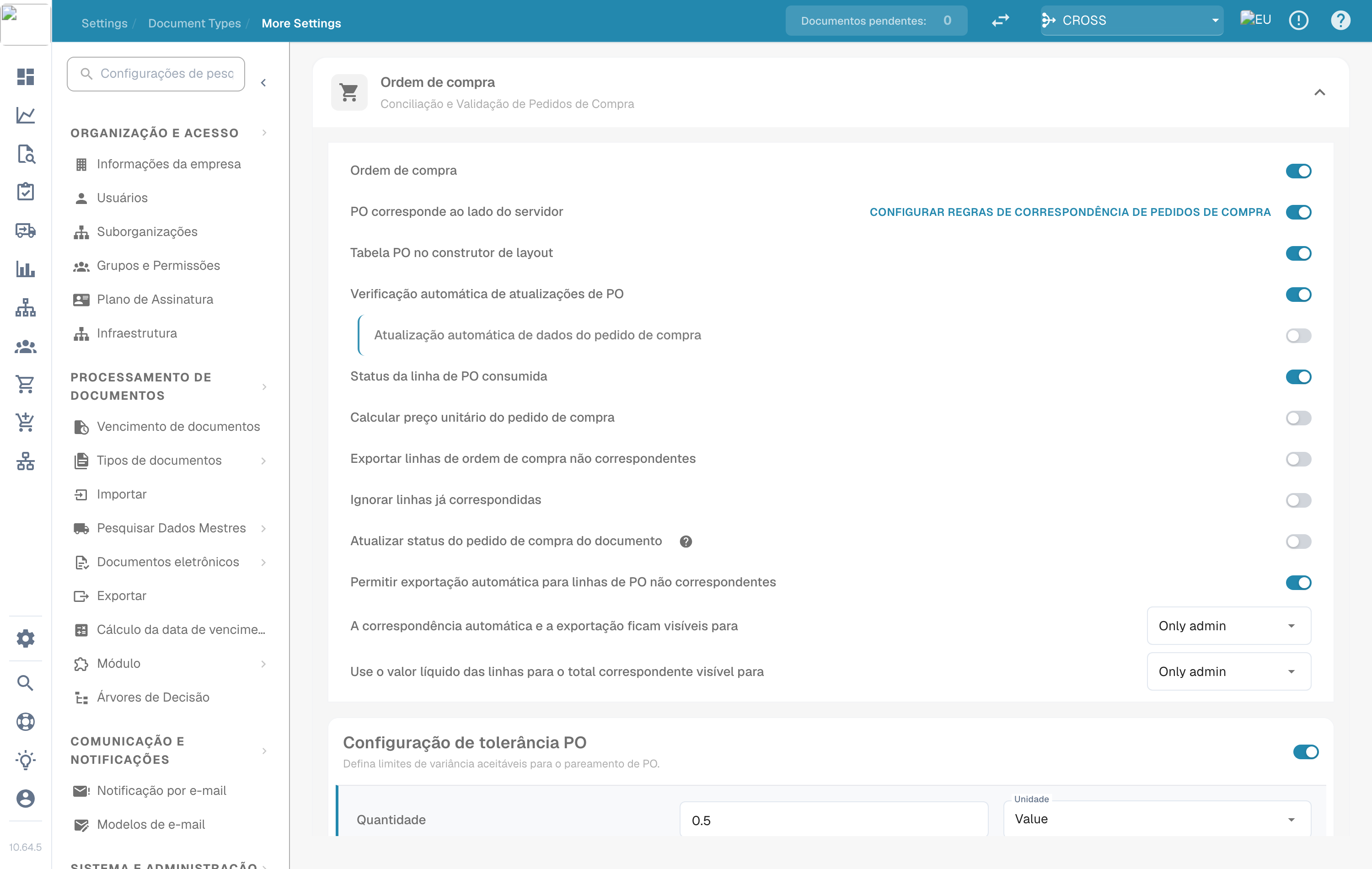
Task: Open the line chart analytics icon
Action: pyautogui.click(x=26, y=115)
